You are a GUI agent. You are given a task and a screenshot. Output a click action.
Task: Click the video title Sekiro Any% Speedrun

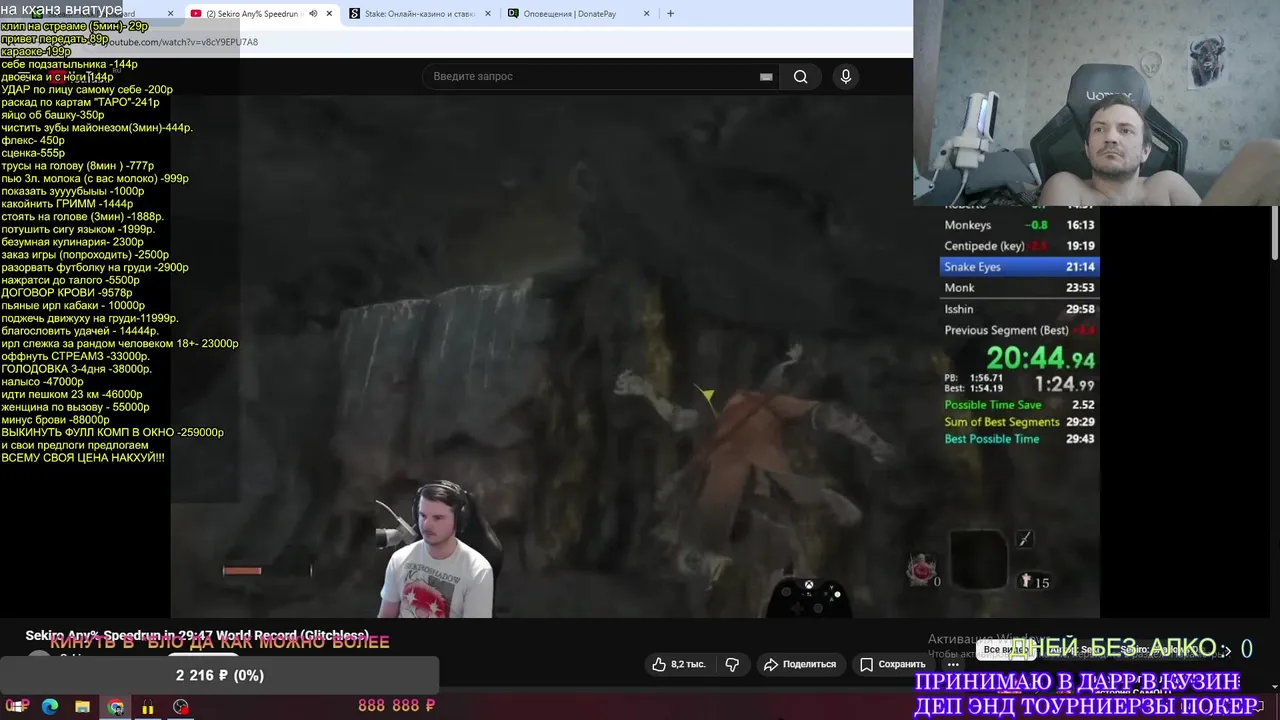[197, 635]
